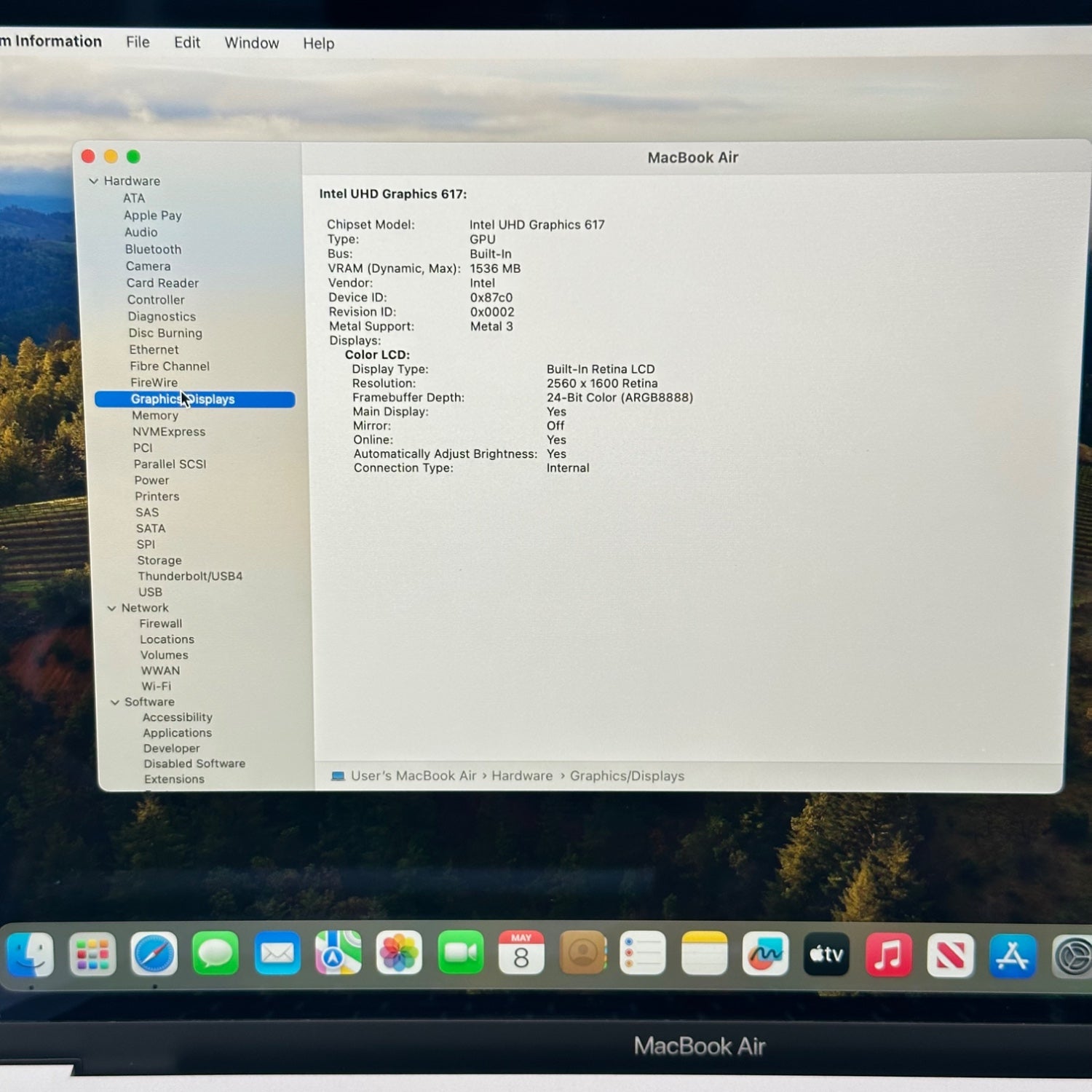Viewport: 1092px width, 1092px height.
Task: Open Photos app in the Dock
Action: [x=400, y=953]
